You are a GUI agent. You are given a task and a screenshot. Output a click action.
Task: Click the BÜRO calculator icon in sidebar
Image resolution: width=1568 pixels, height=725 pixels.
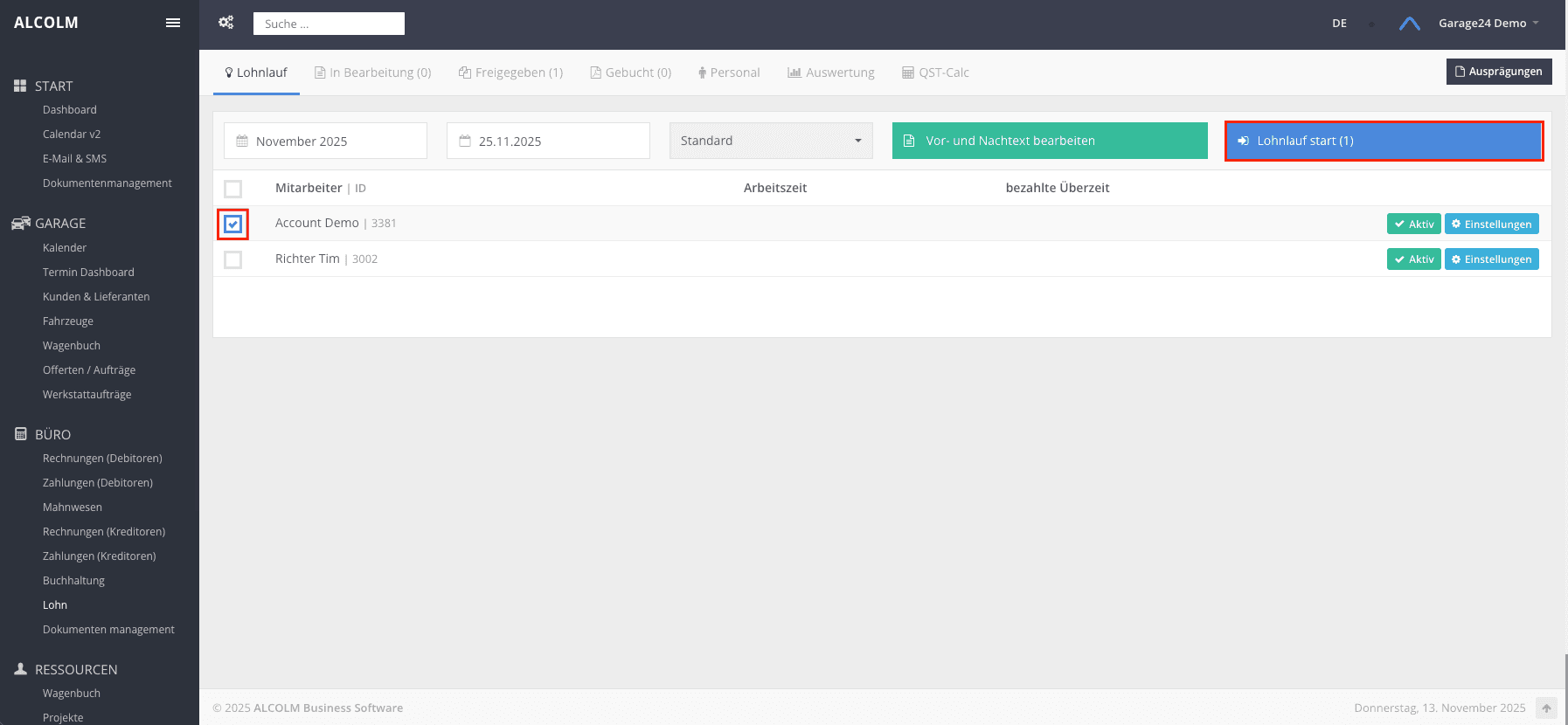(x=21, y=434)
